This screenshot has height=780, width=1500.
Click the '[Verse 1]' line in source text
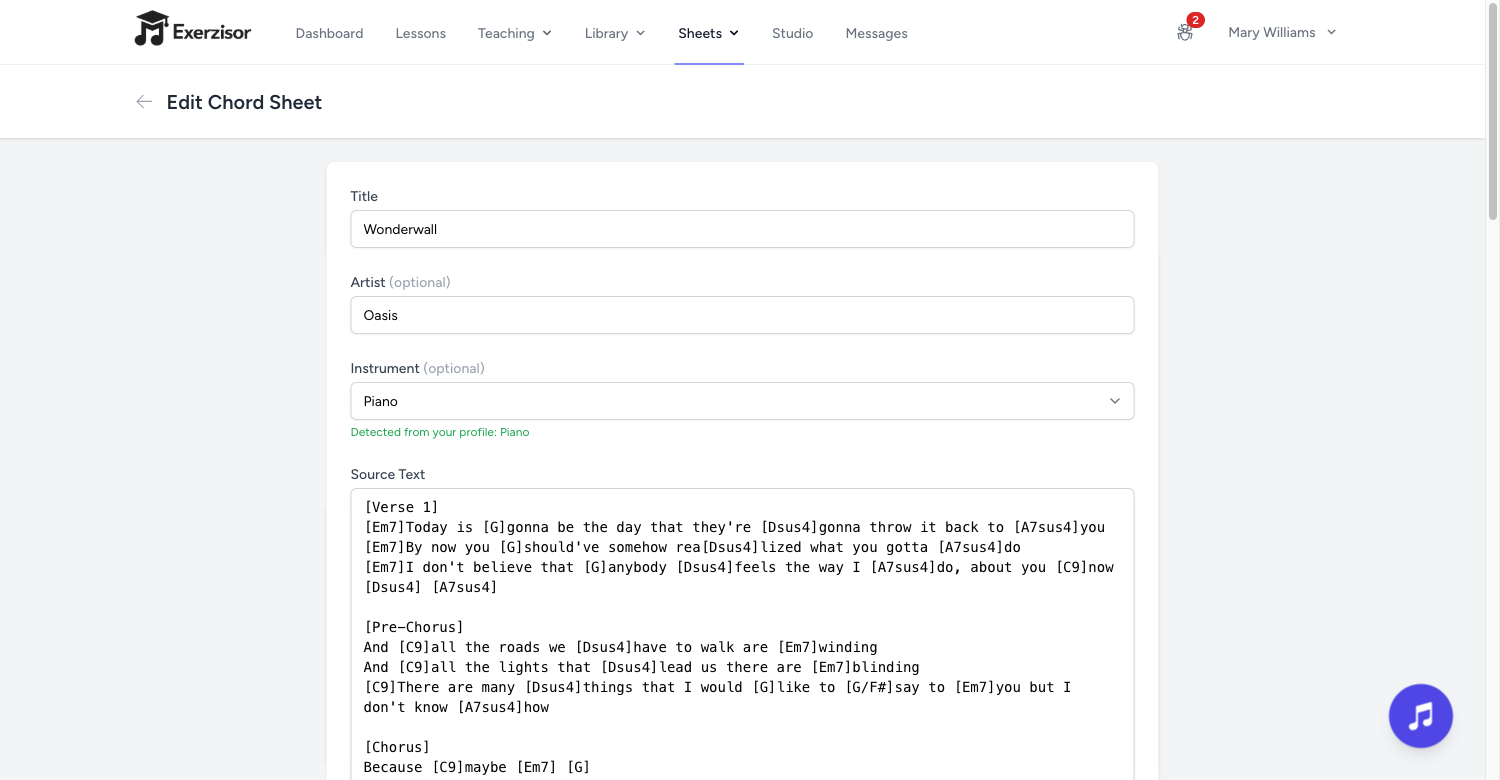[401, 507]
